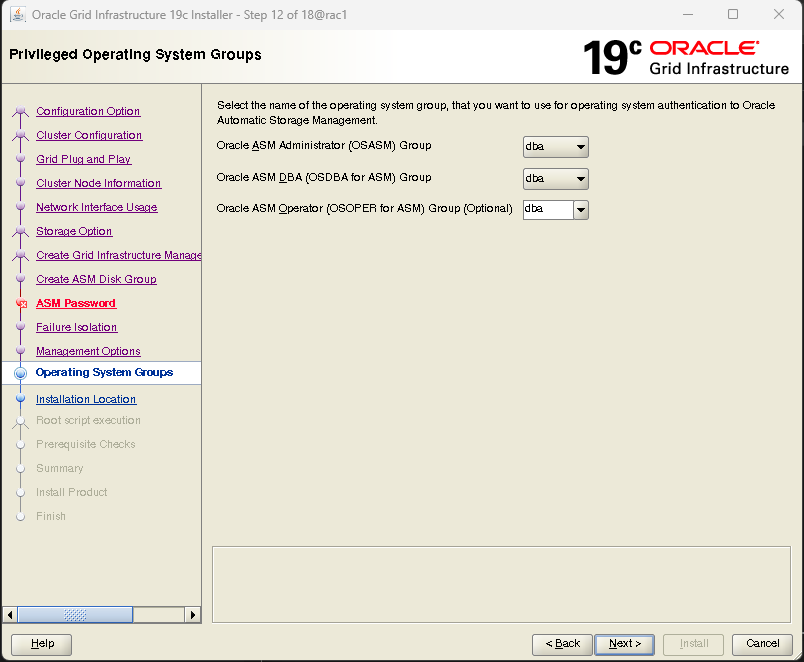Click the sidebar horizontal scrollbar thumb

[x=75, y=614]
